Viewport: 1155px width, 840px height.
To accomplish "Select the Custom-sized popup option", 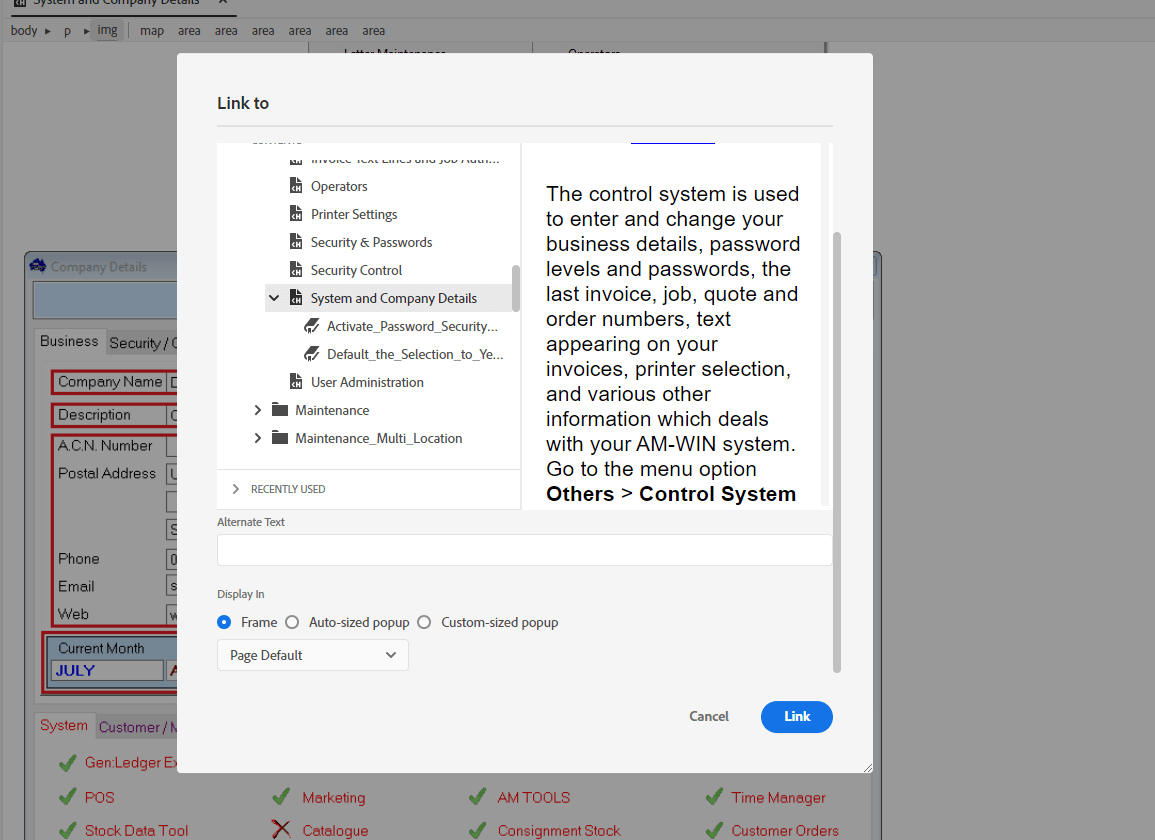I will [424, 621].
